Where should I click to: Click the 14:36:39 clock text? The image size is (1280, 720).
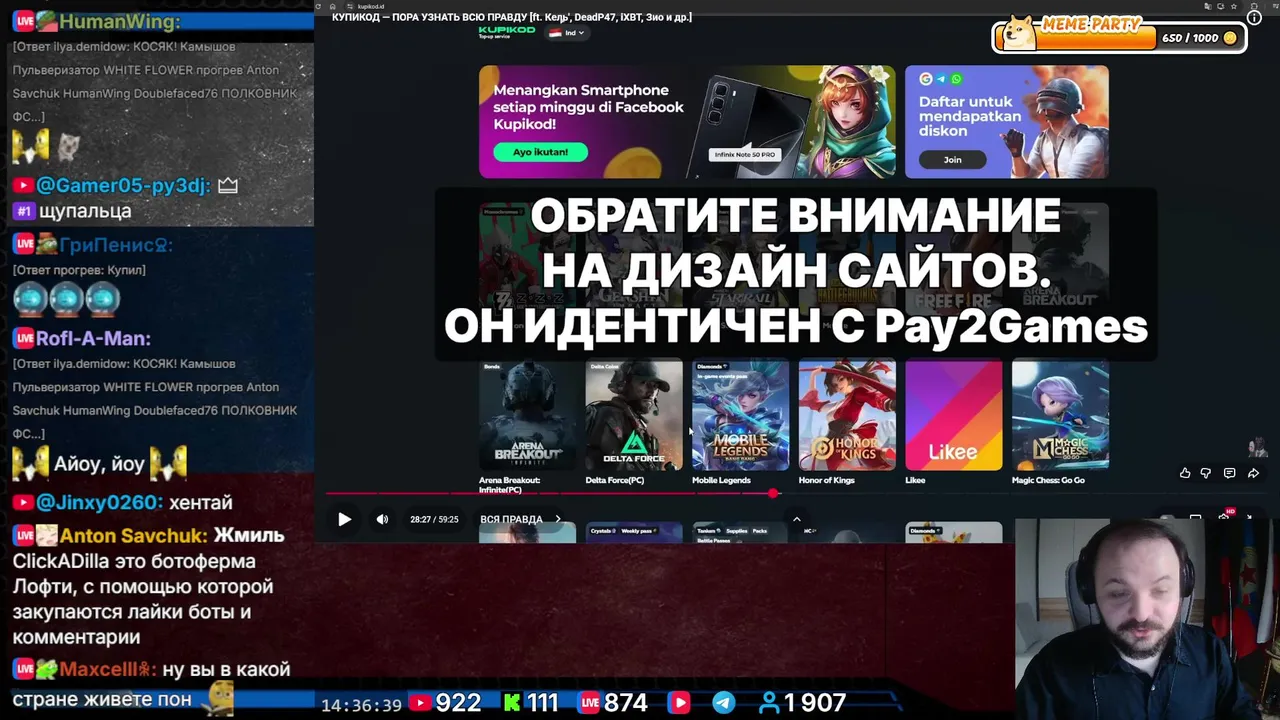361,705
